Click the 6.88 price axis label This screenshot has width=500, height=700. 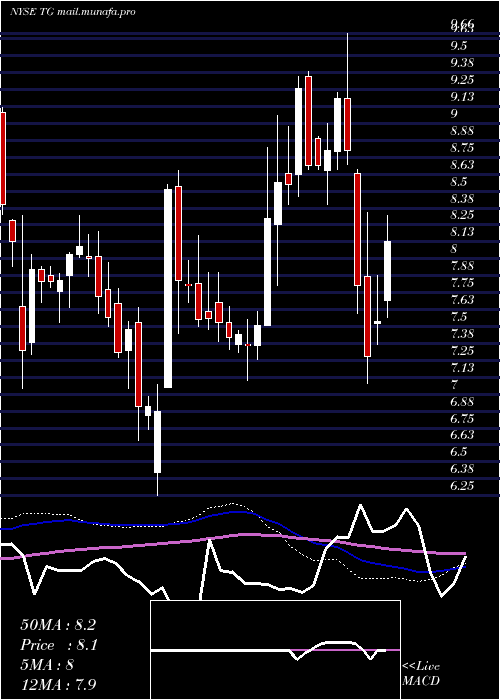click(x=462, y=401)
